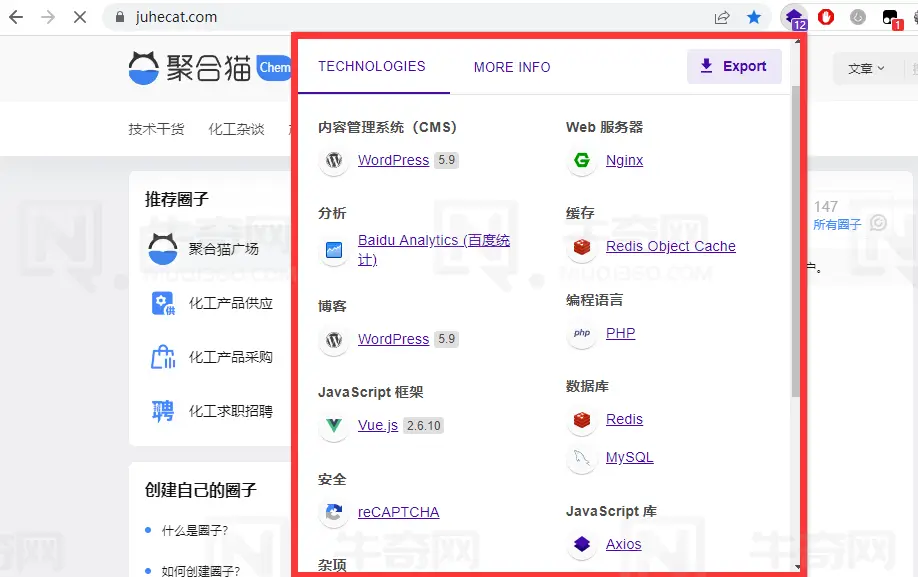Open 化工杂谈 navigation menu item
Viewport: 918px width, 577px height.
(237, 129)
